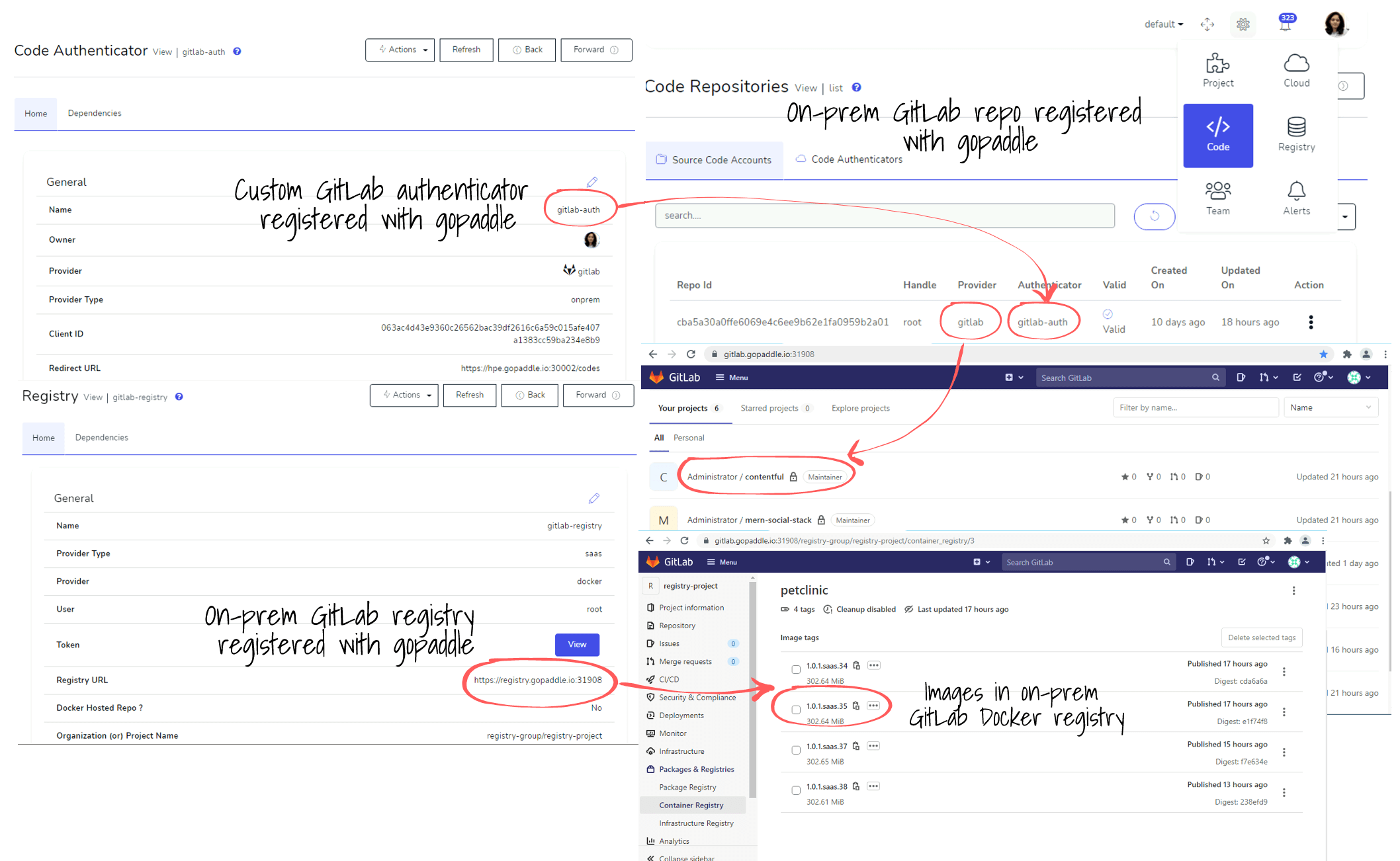
Task: Switch to the Dependencies tab
Action: coord(94,113)
